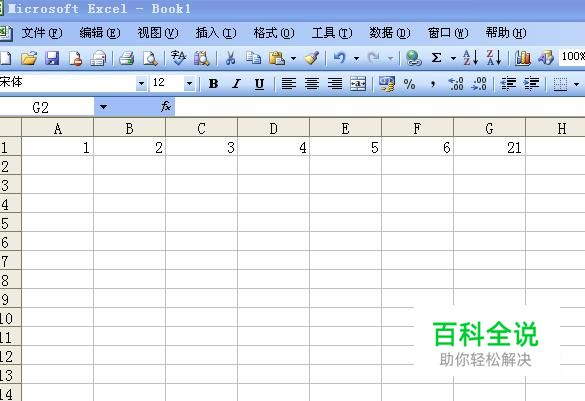This screenshot has width=585, height=401.
Task: Open the 窗口 (Window) menu
Action: tap(448, 33)
